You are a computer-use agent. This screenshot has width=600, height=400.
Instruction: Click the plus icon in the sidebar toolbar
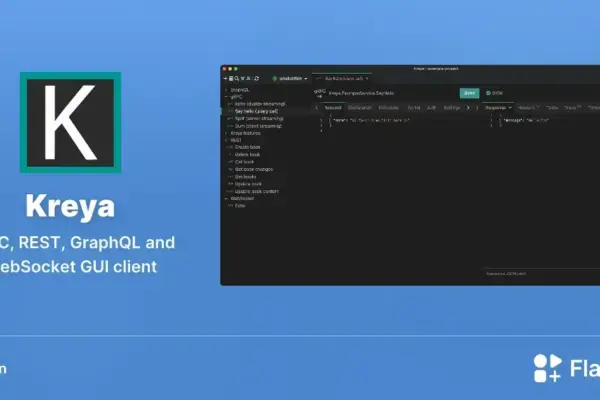225,78
